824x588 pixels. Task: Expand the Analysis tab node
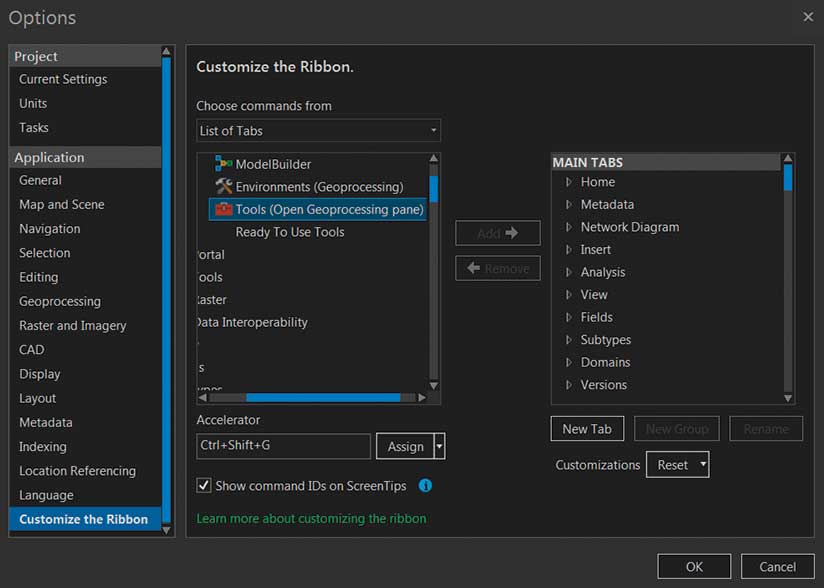pyautogui.click(x=568, y=272)
